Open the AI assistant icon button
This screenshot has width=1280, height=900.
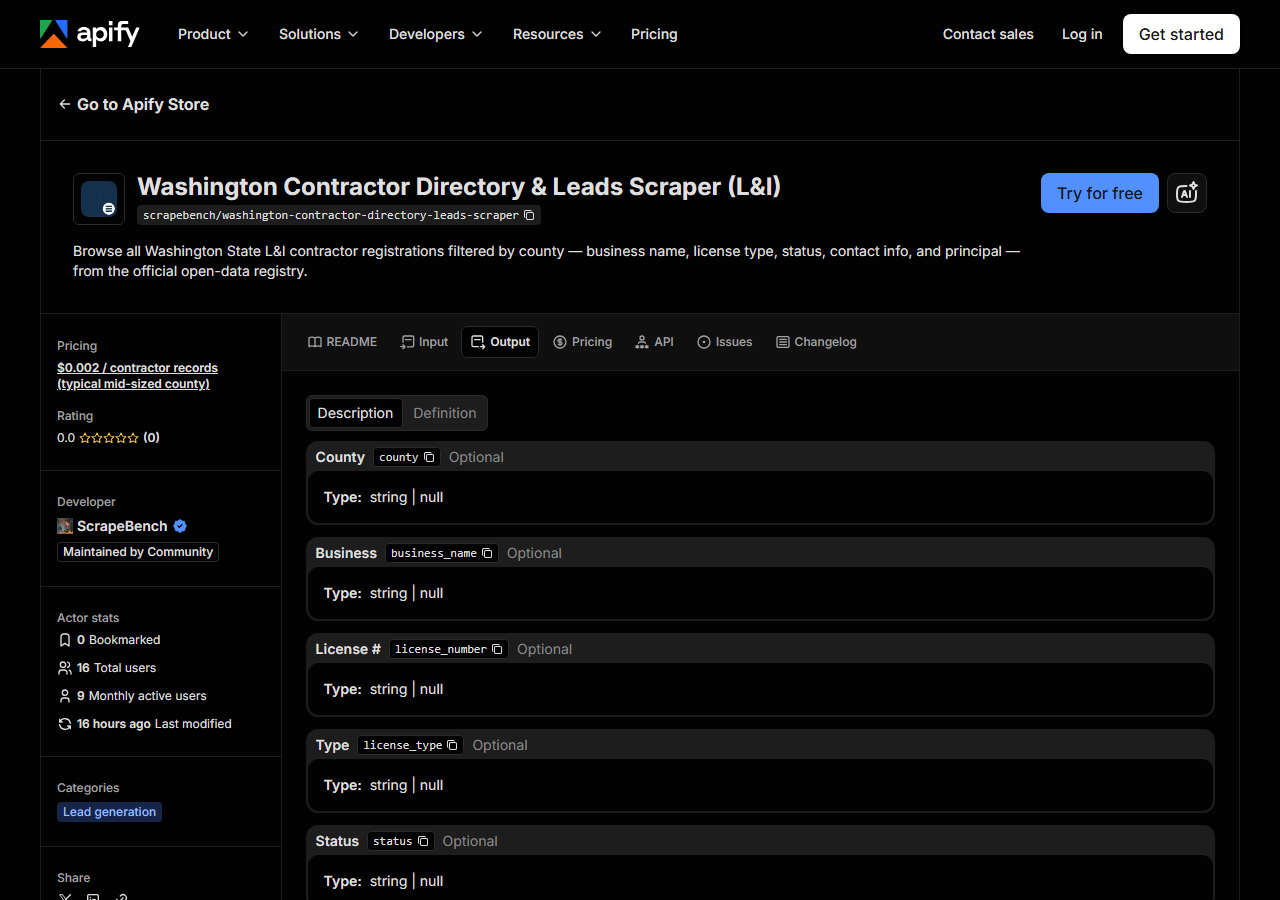click(1187, 193)
